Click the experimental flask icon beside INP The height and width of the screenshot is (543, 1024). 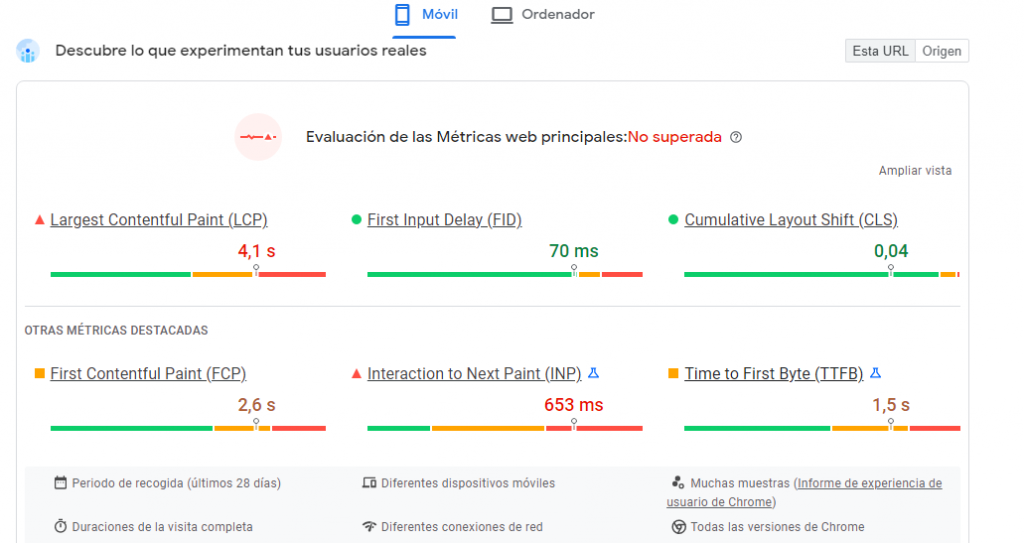tap(593, 373)
